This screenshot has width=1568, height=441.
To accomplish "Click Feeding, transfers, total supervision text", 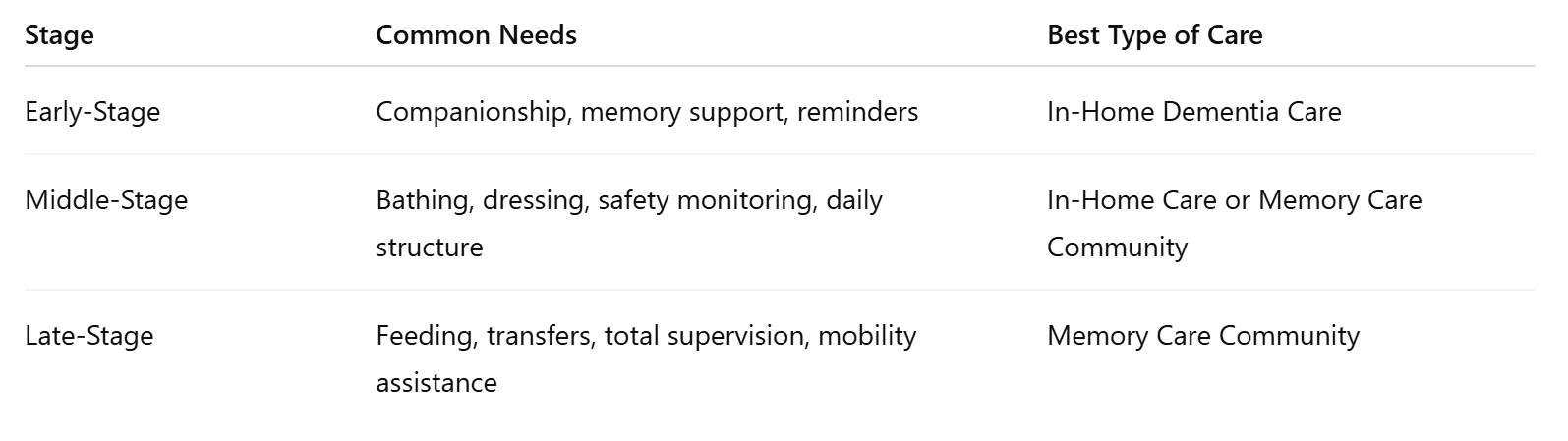I will 593,336.
